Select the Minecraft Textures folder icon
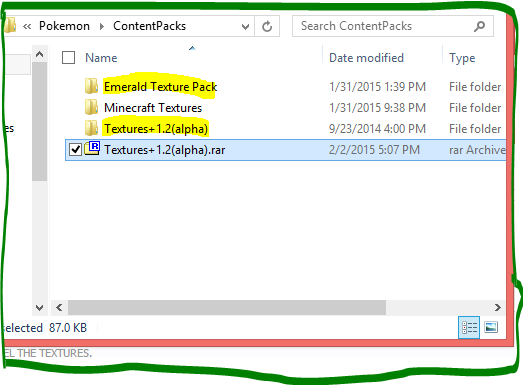The image size is (523, 385). pos(91,107)
